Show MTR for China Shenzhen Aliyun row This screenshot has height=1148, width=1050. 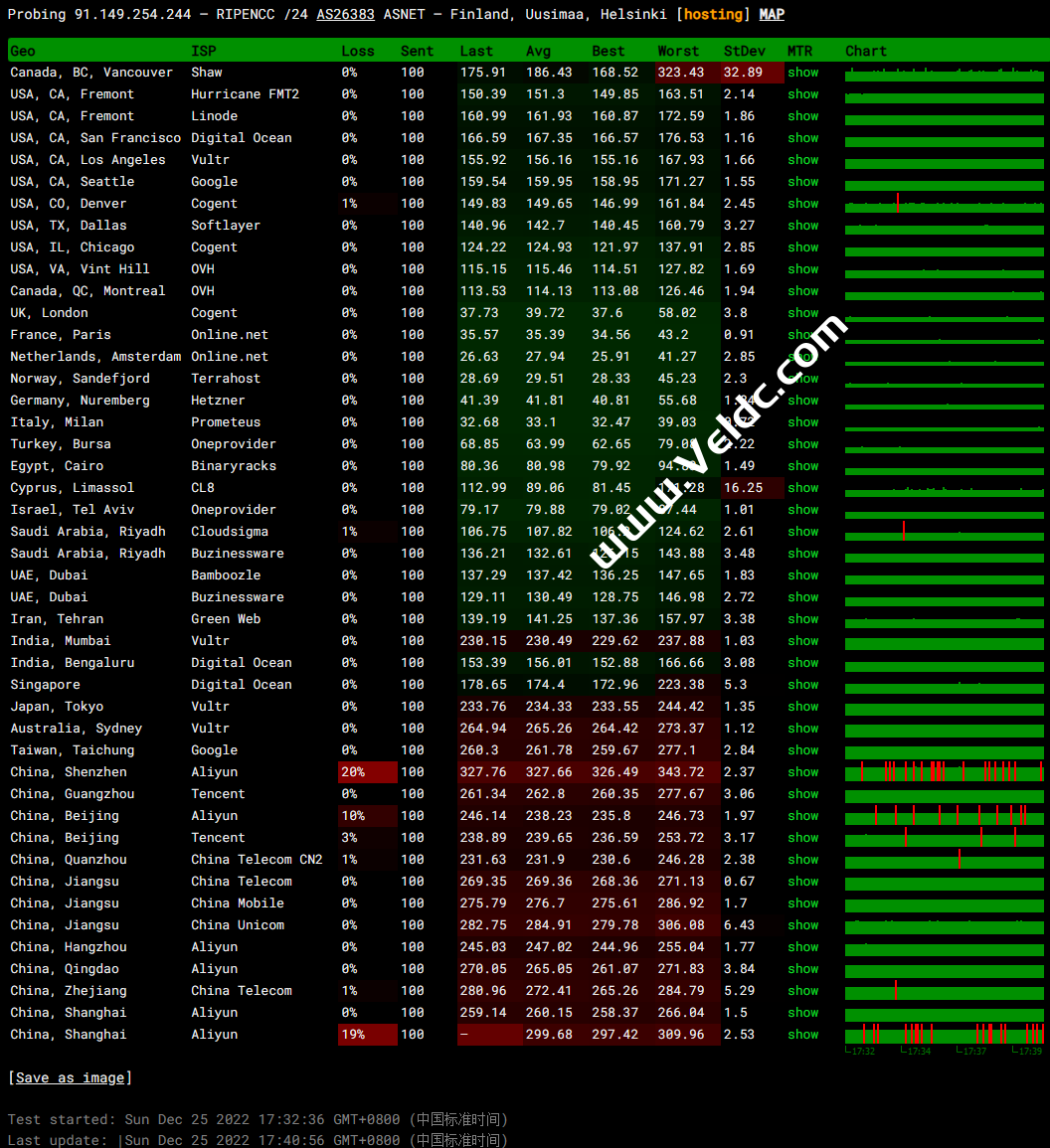tap(802, 772)
